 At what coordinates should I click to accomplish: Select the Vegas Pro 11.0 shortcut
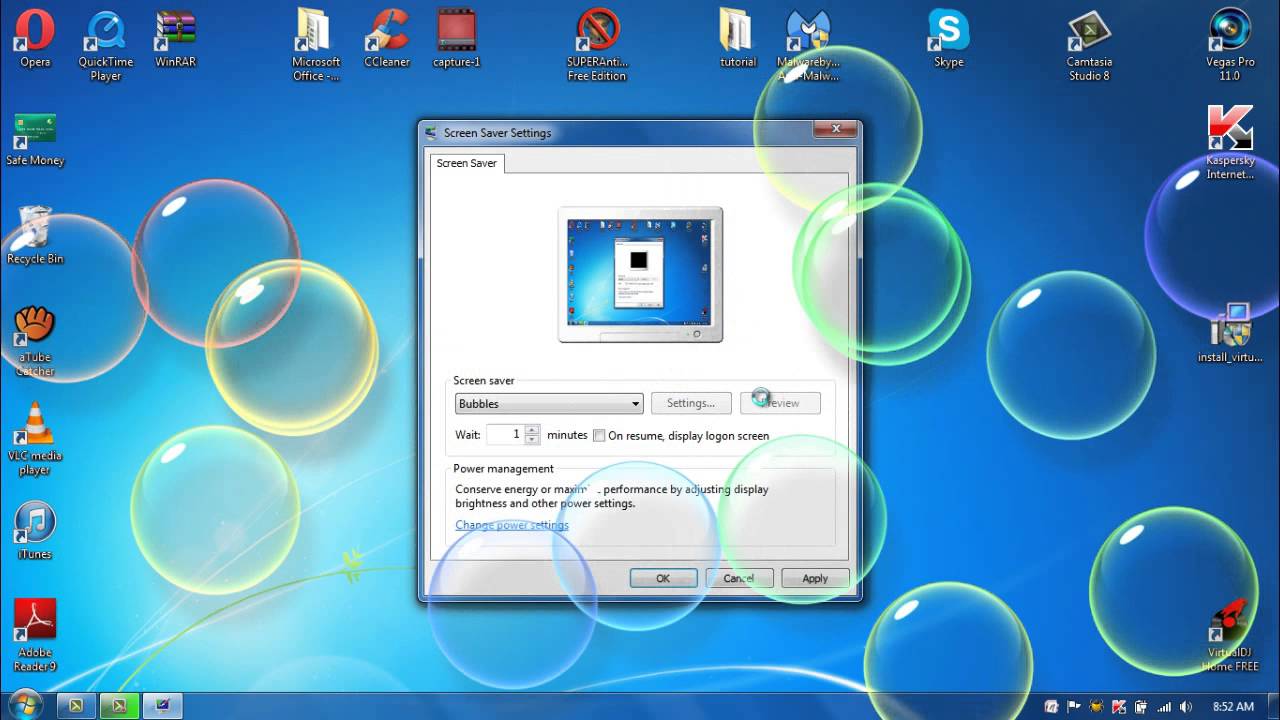tap(1230, 45)
